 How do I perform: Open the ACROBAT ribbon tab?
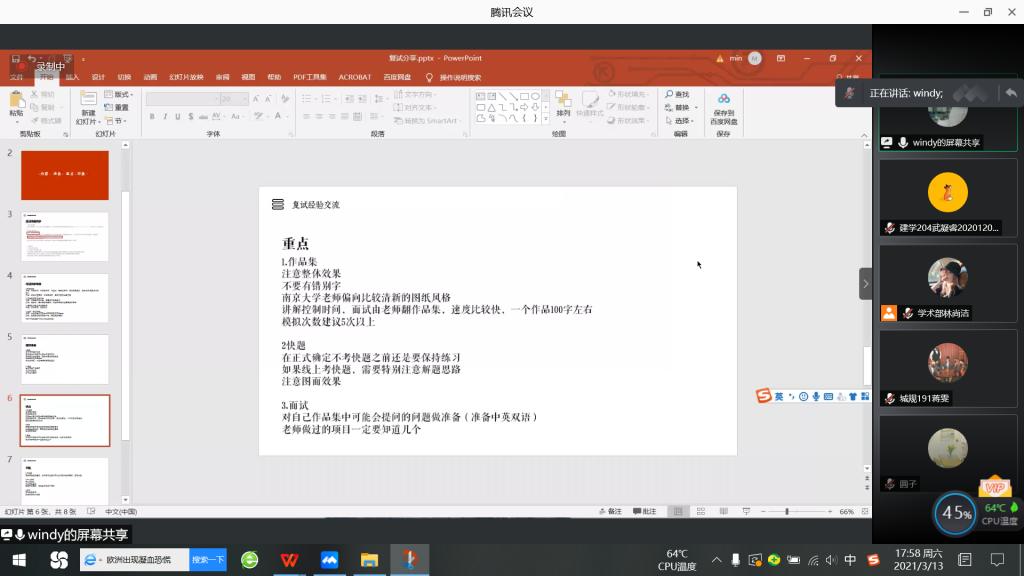[x=354, y=77]
